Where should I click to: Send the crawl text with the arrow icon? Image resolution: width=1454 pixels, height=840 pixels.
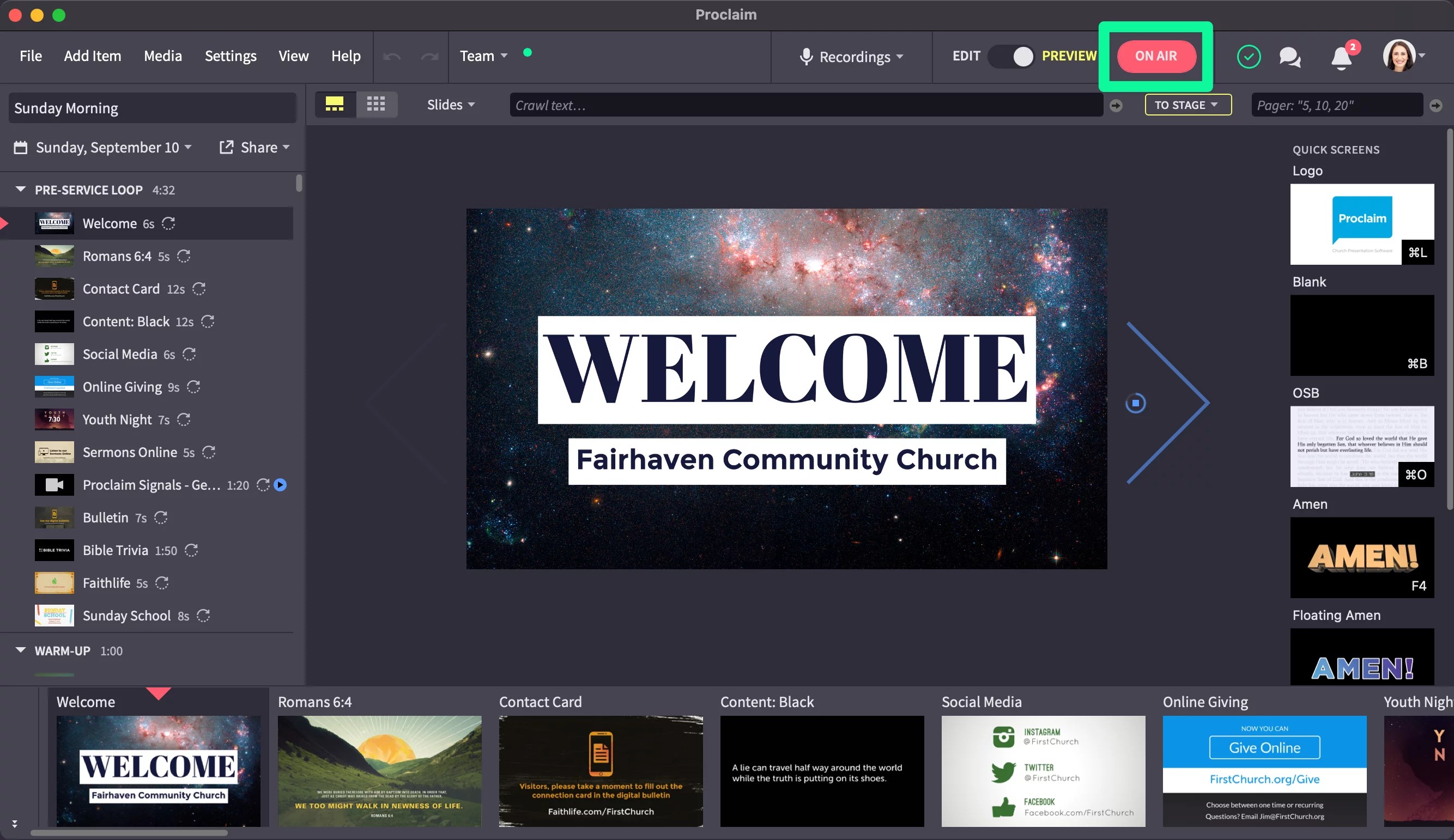pyautogui.click(x=1117, y=105)
